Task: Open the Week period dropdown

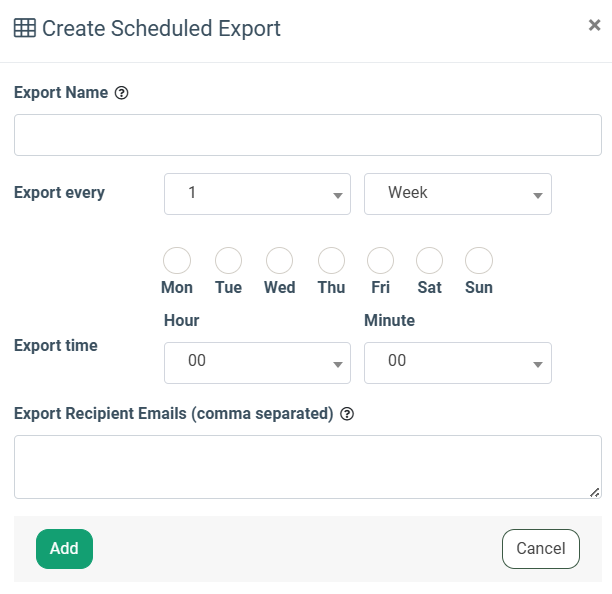Action: [457, 194]
